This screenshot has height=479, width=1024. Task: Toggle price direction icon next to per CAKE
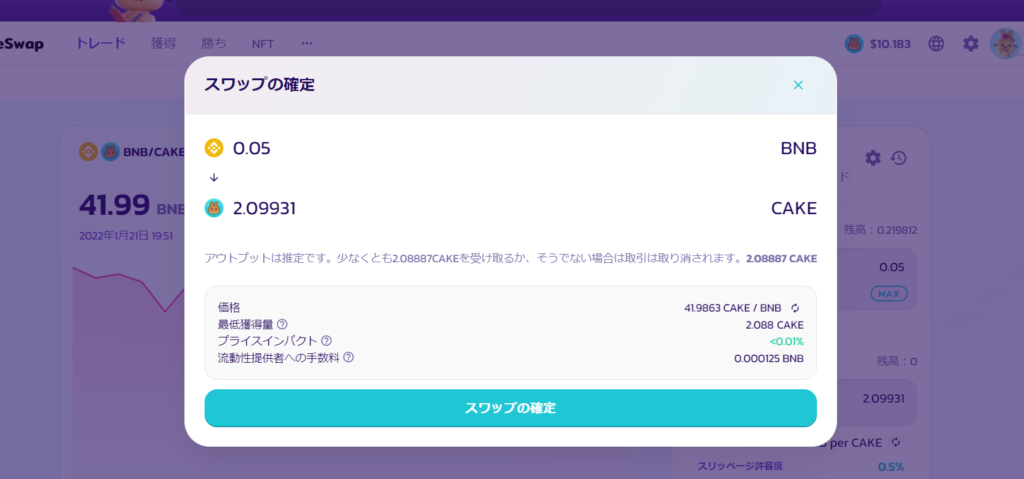(896, 442)
